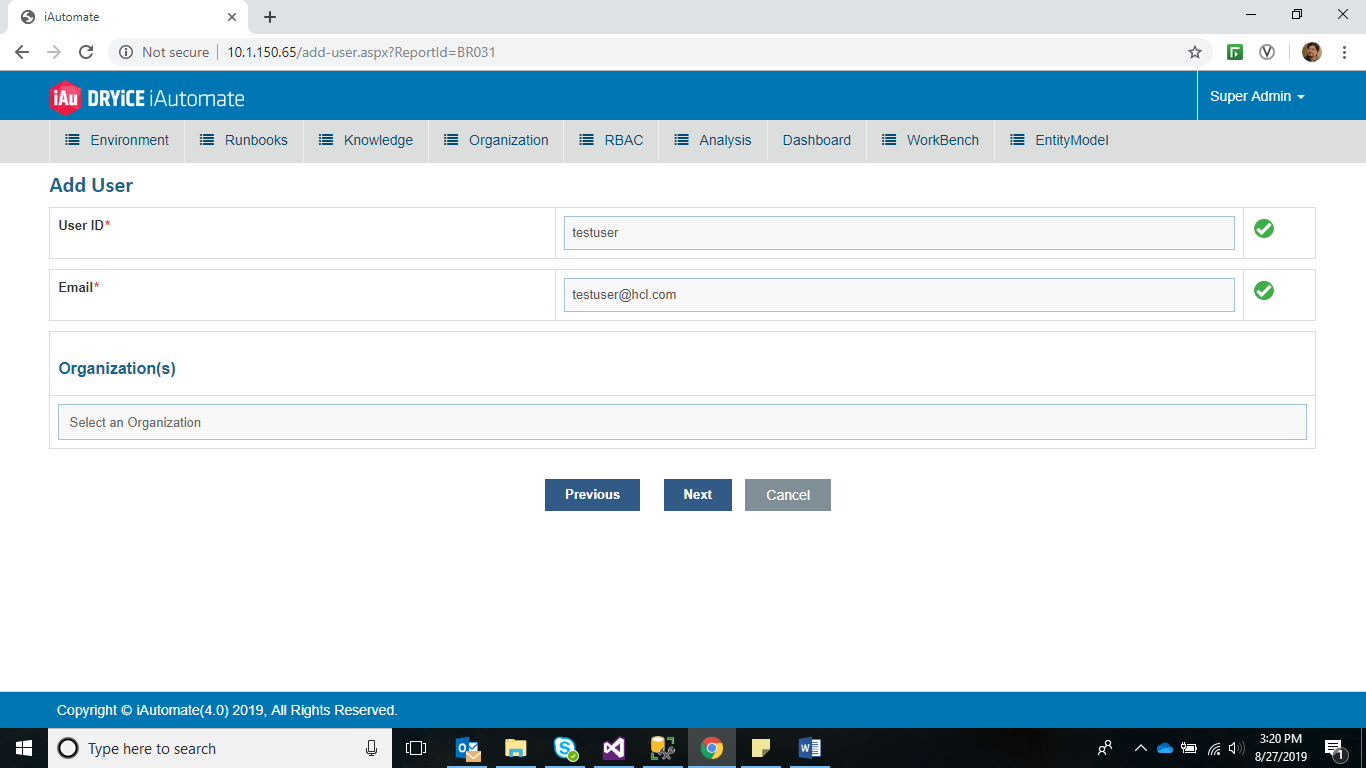This screenshot has height=768, width=1366.
Task: Open Outlook from the taskbar
Action: 468,748
